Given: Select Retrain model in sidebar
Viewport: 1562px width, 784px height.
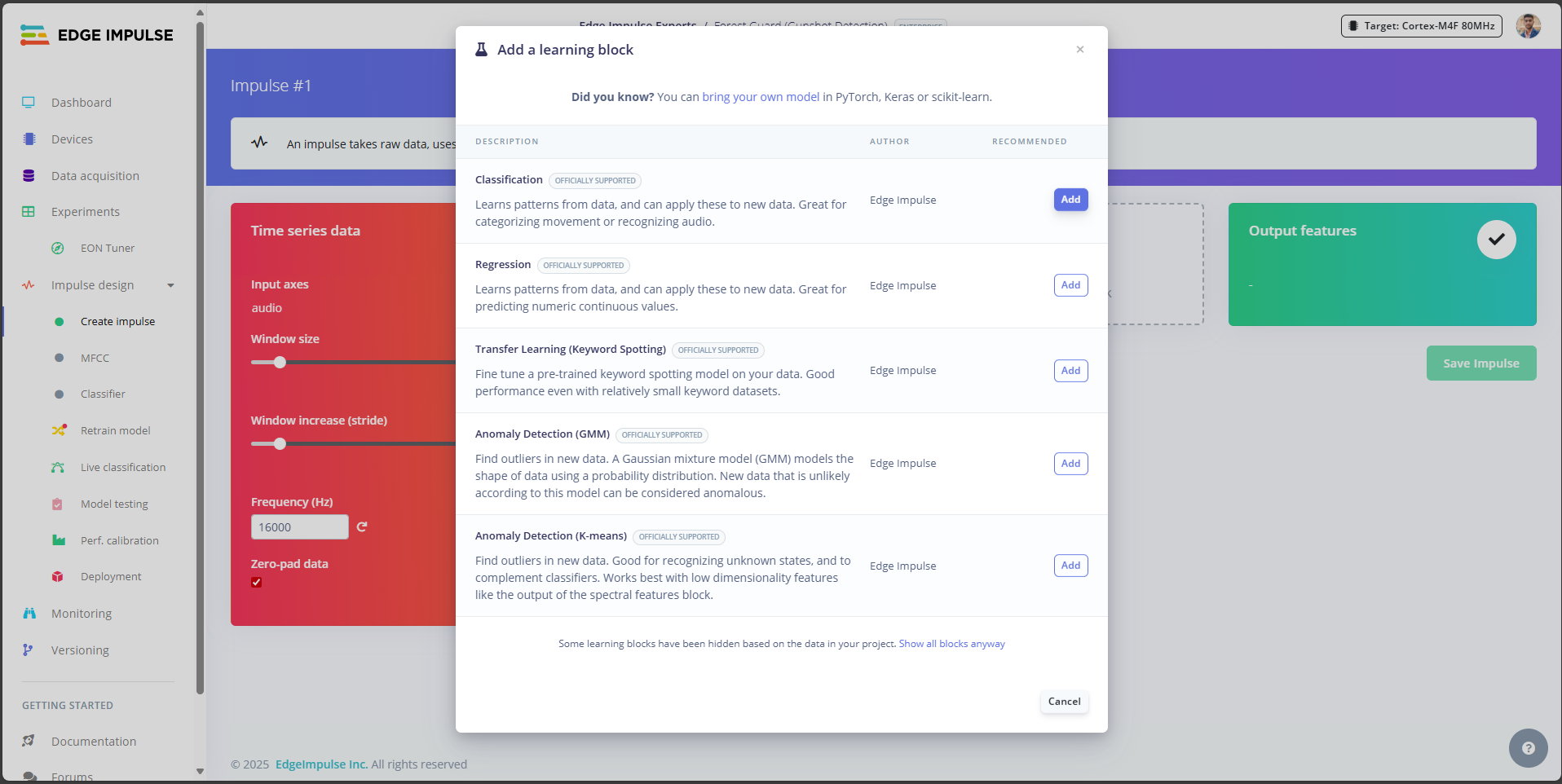Looking at the screenshot, I should point(115,430).
